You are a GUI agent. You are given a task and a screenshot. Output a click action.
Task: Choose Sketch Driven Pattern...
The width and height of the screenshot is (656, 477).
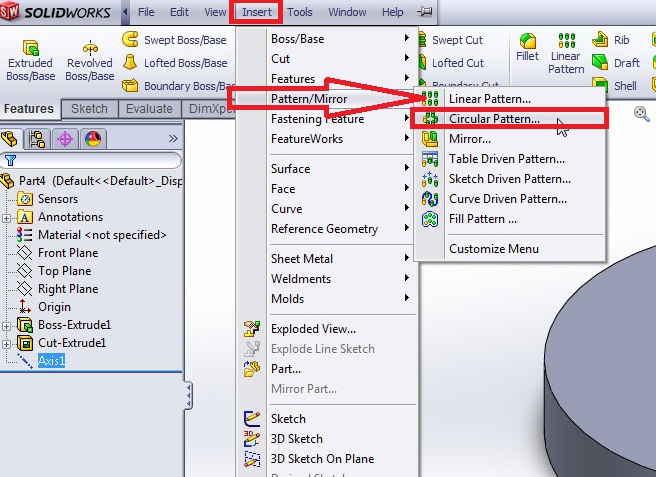tap(509, 179)
